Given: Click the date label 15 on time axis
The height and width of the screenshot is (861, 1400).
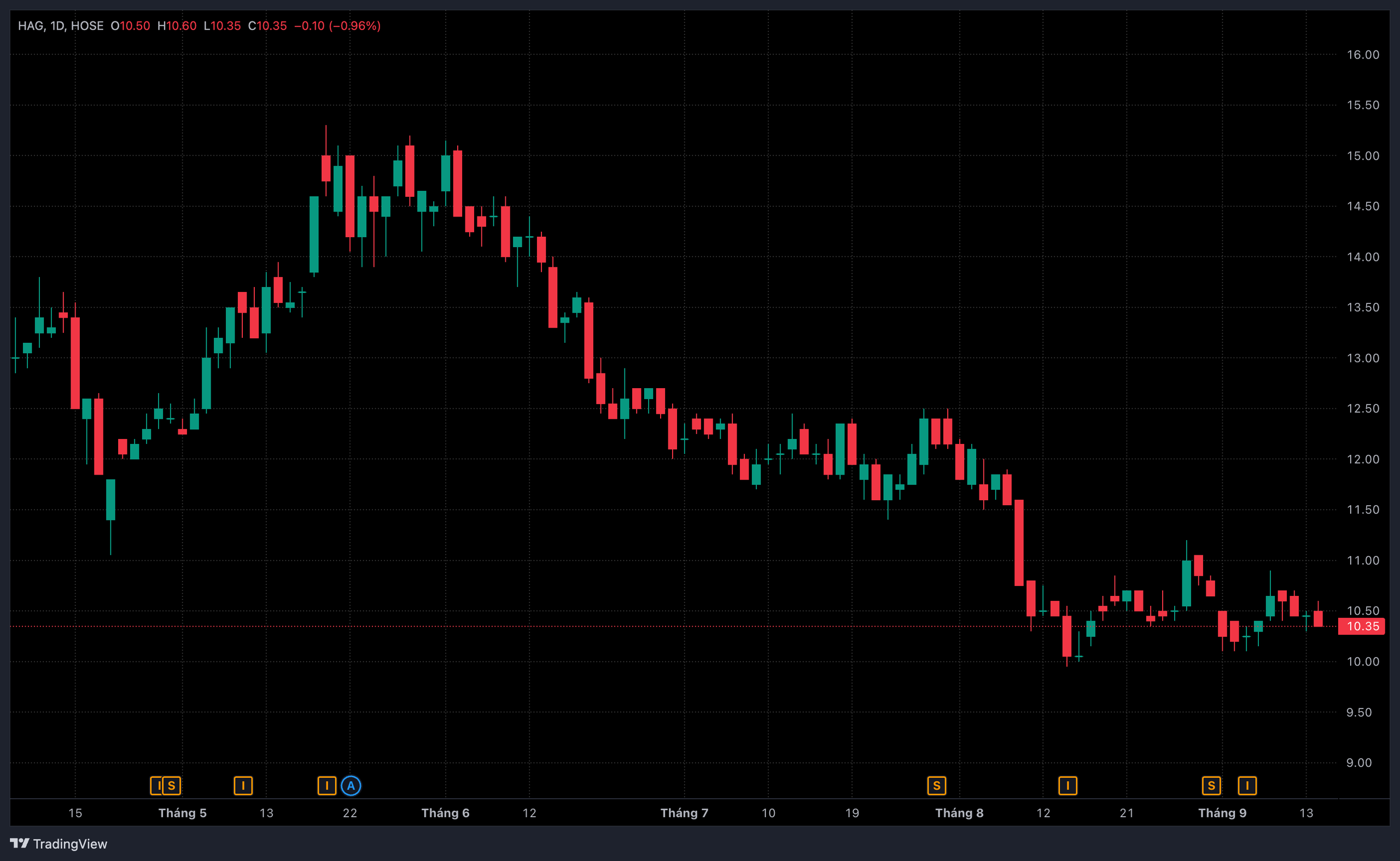Looking at the screenshot, I should [75, 812].
